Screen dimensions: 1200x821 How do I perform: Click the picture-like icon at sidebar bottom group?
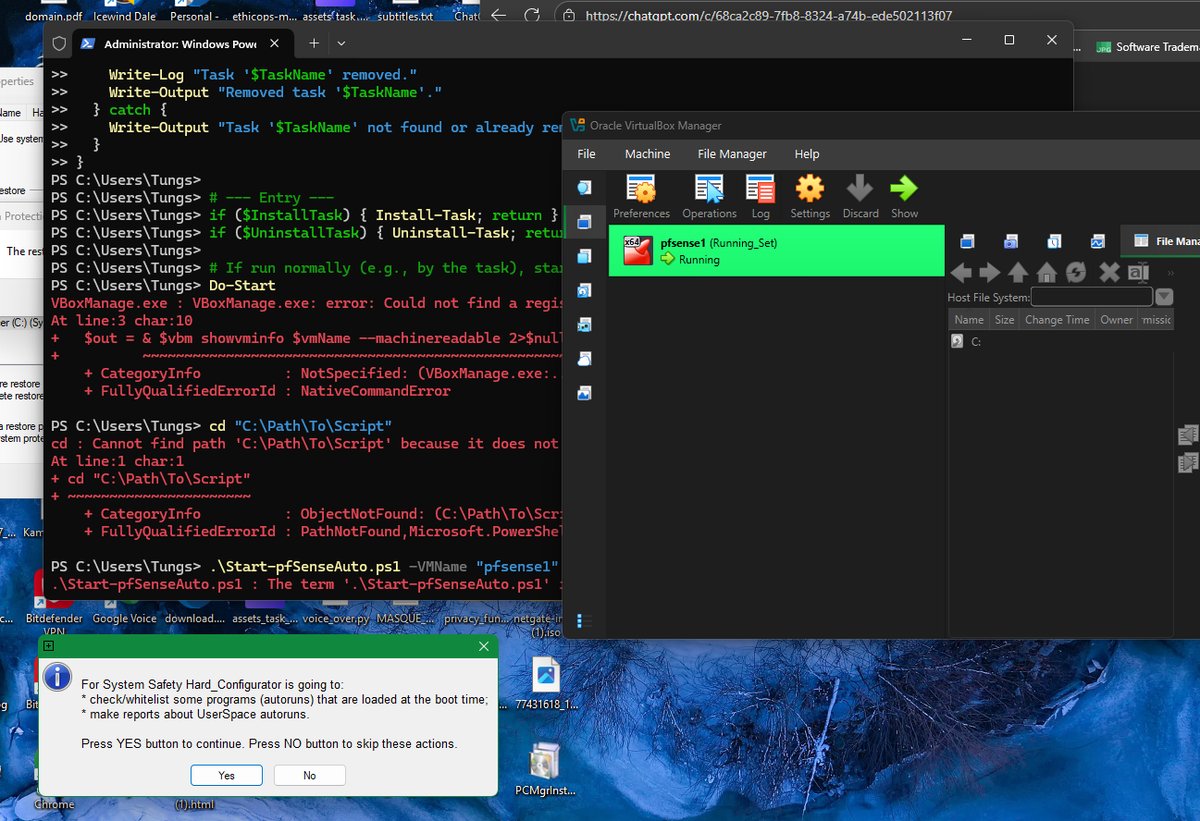(584, 393)
